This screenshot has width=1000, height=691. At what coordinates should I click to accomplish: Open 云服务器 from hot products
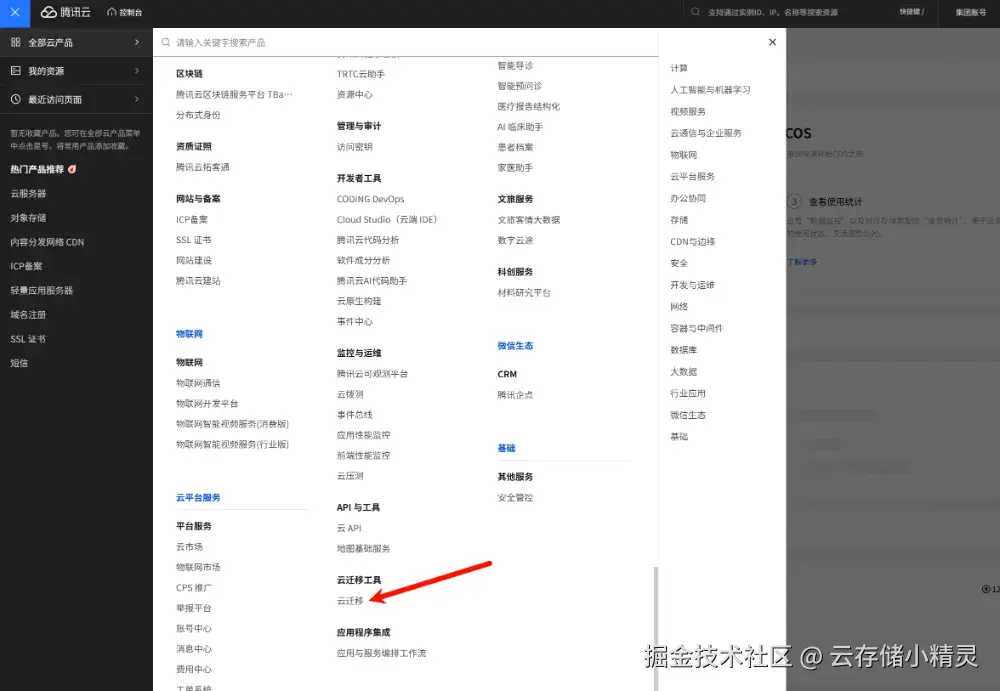click(x=28, y=193)
